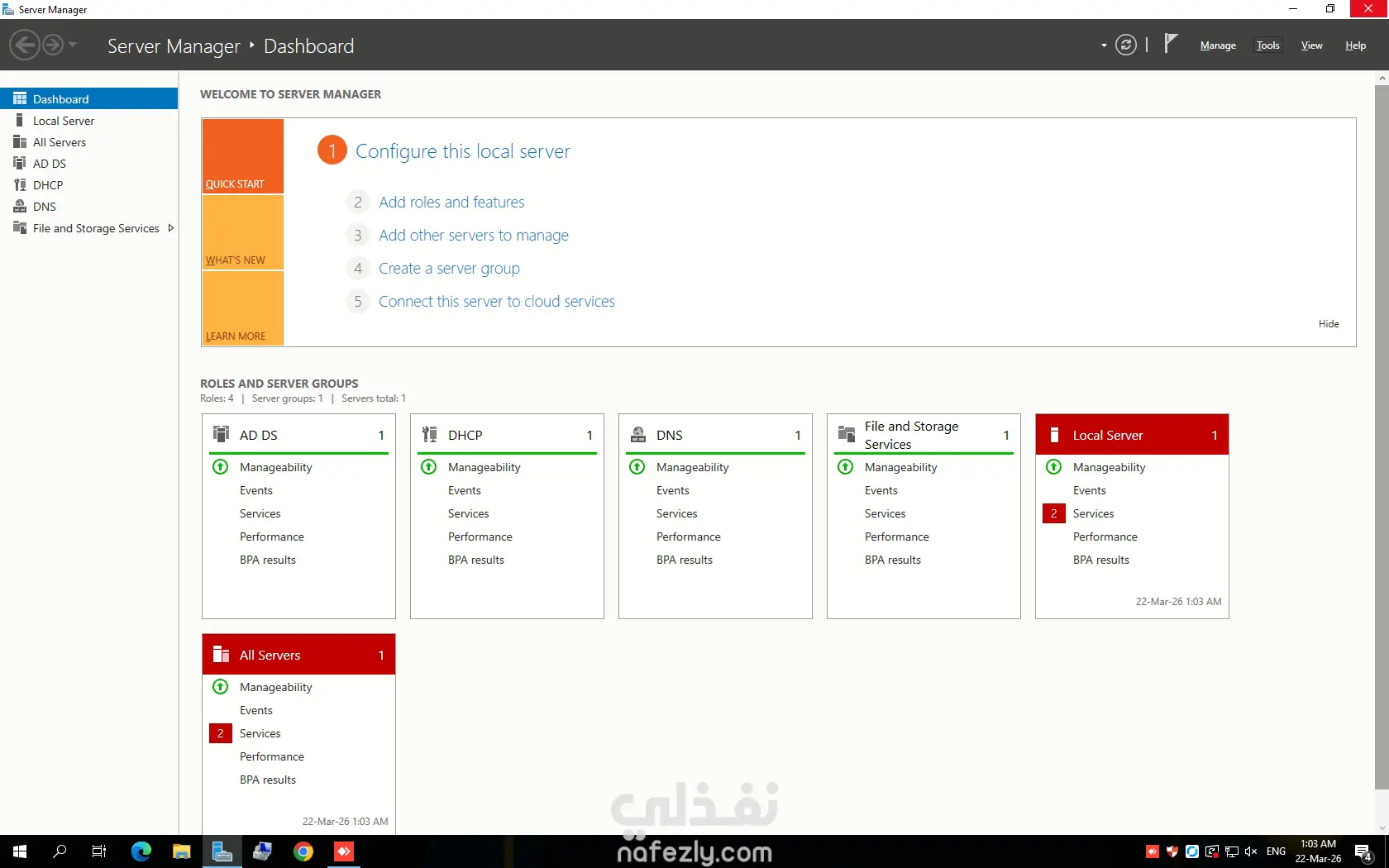The width and height of the screenshot is (1389, 868).
Task: Click green Manageability icon in File and Storage tile
Action: 846,467
